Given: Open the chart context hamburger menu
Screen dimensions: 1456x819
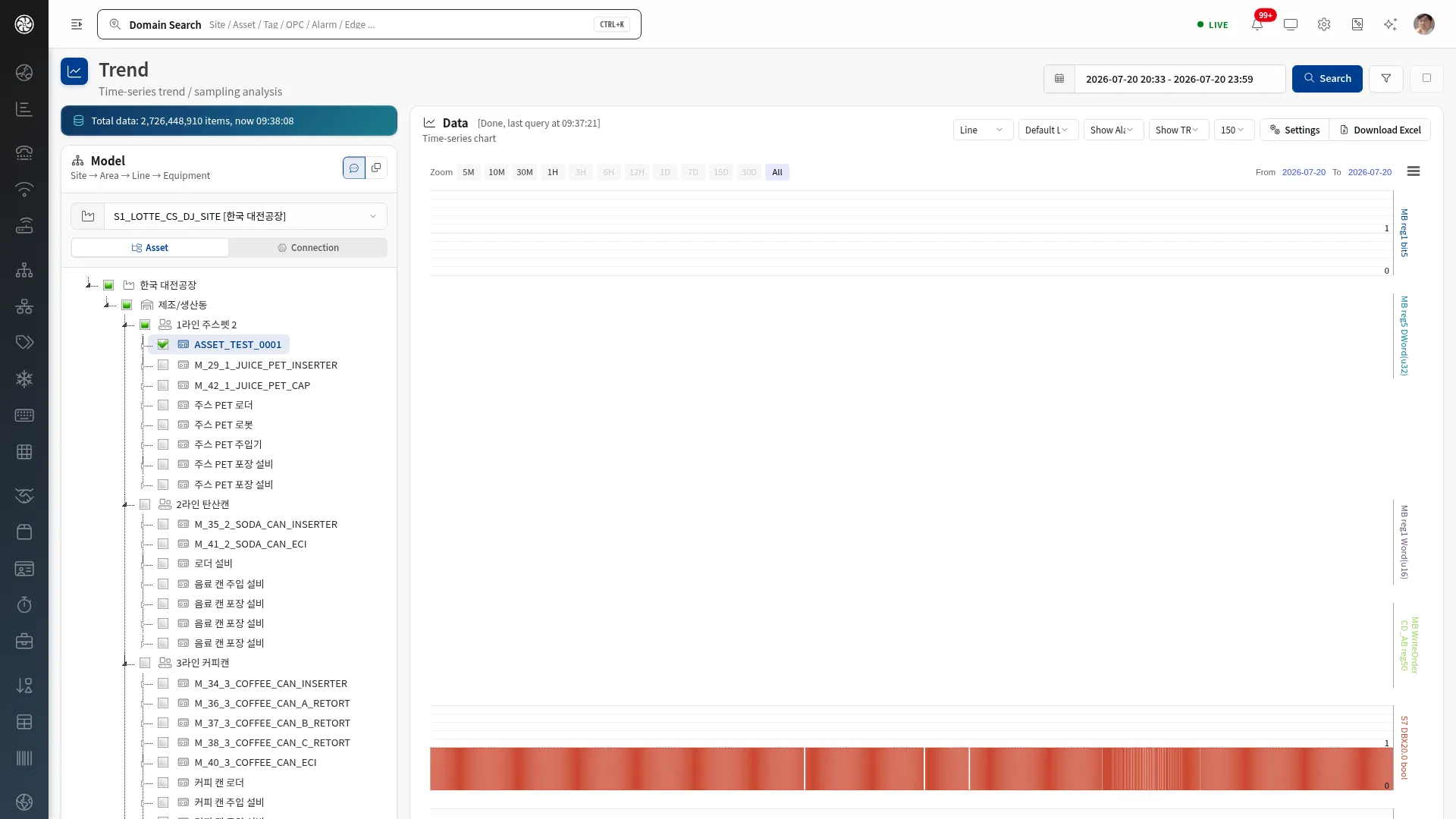Looking at the screenshot, I should [1414, 171].
